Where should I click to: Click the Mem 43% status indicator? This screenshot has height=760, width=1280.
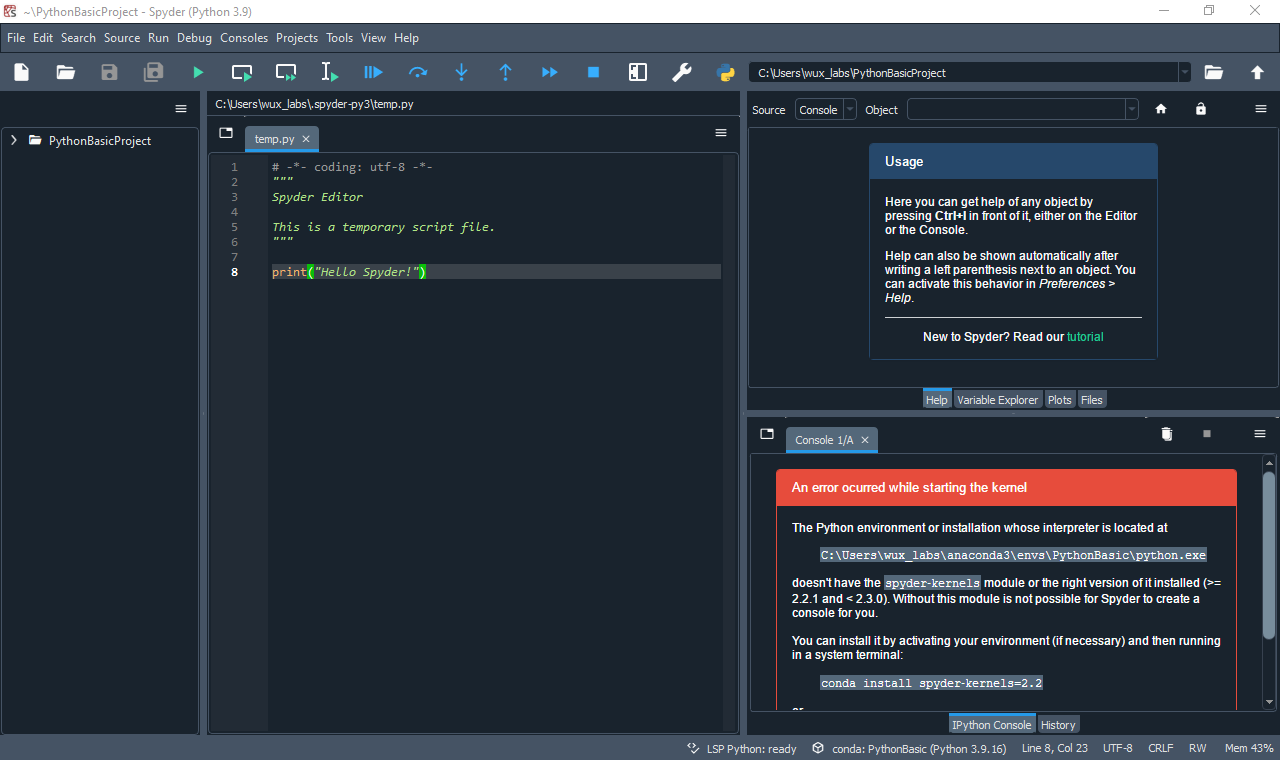click(x=1249, y=749)
